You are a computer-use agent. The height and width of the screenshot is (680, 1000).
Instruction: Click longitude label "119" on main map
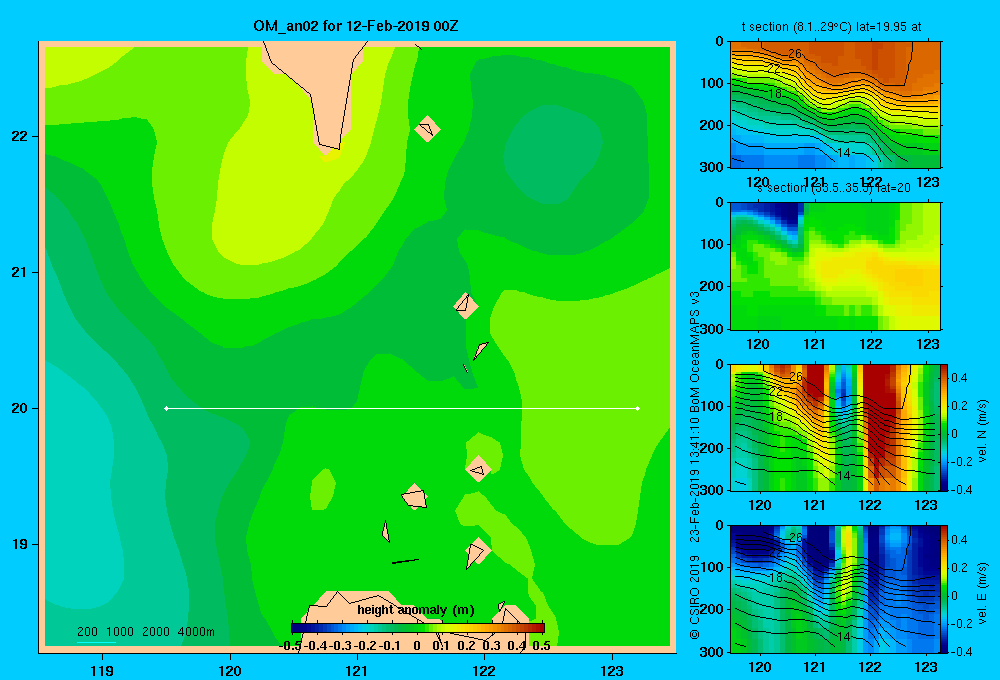[x=102, y=670]
